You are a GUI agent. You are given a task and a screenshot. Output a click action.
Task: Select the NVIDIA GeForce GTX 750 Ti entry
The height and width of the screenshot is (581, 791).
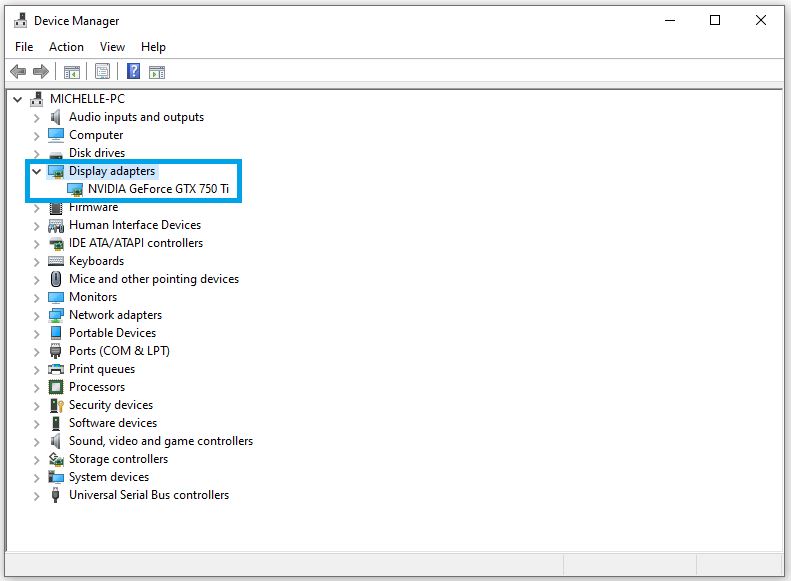point(158,189)
